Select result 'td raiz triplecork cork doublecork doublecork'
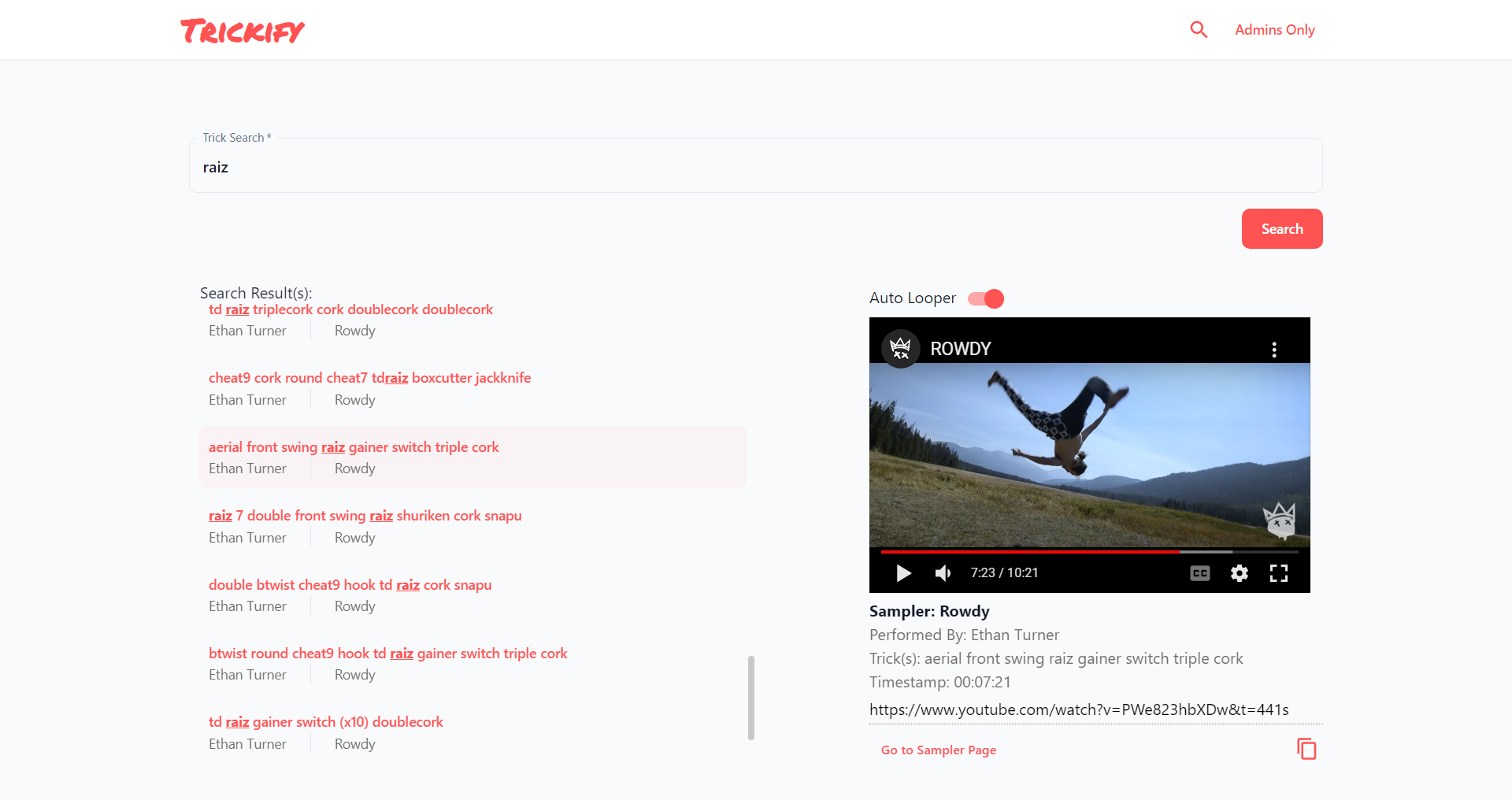The image size is (1512, 800). (x=472, y=320)
